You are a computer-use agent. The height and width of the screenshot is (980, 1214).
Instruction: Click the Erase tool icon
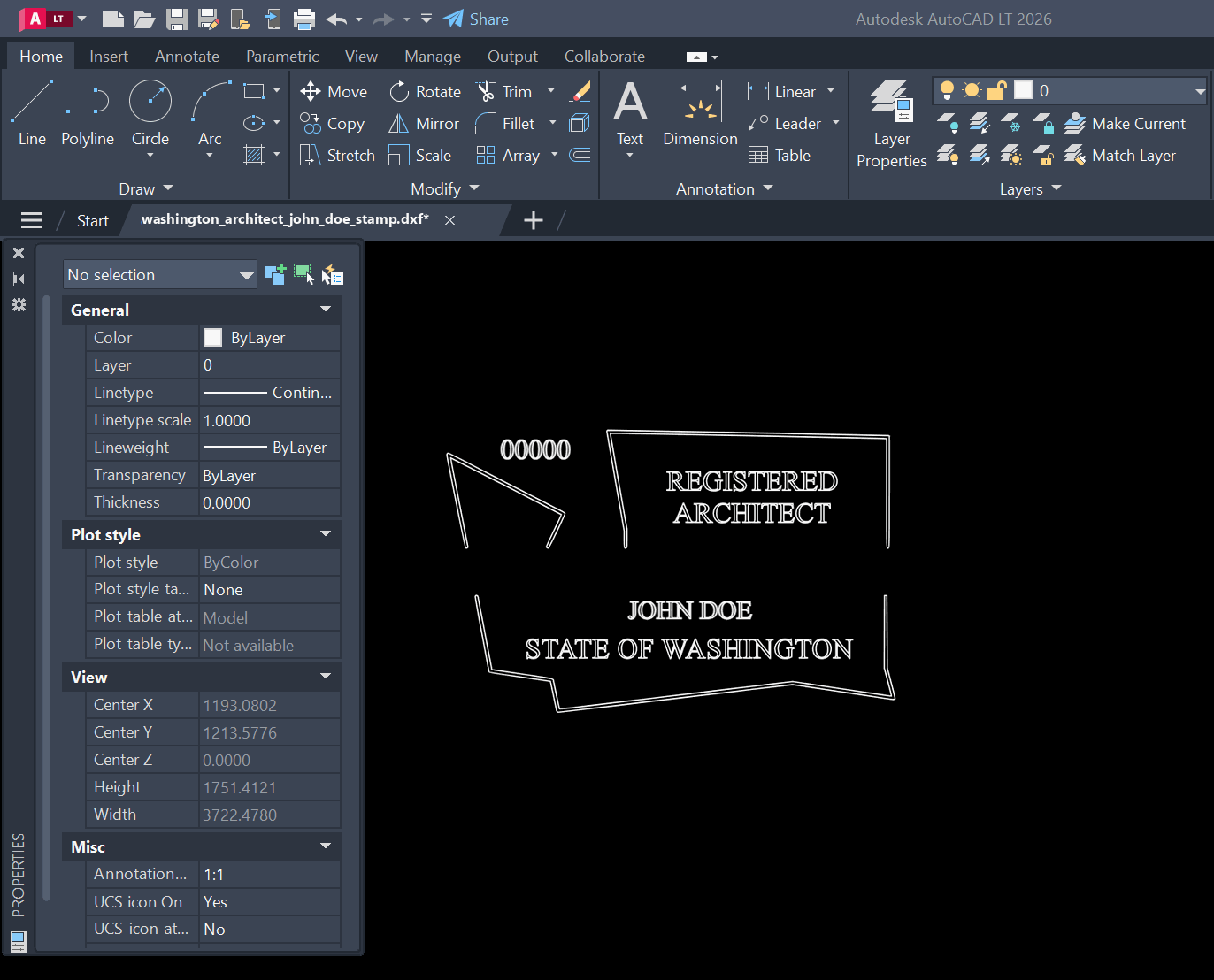click(580, 91)
